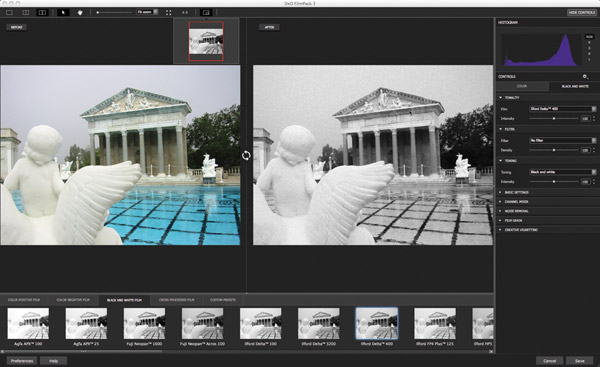Select the Fuji Neopan 1600 preset thumbnail
Viewport: 600px width, 367px height.
pyautogui.click(x=144, y=324)
